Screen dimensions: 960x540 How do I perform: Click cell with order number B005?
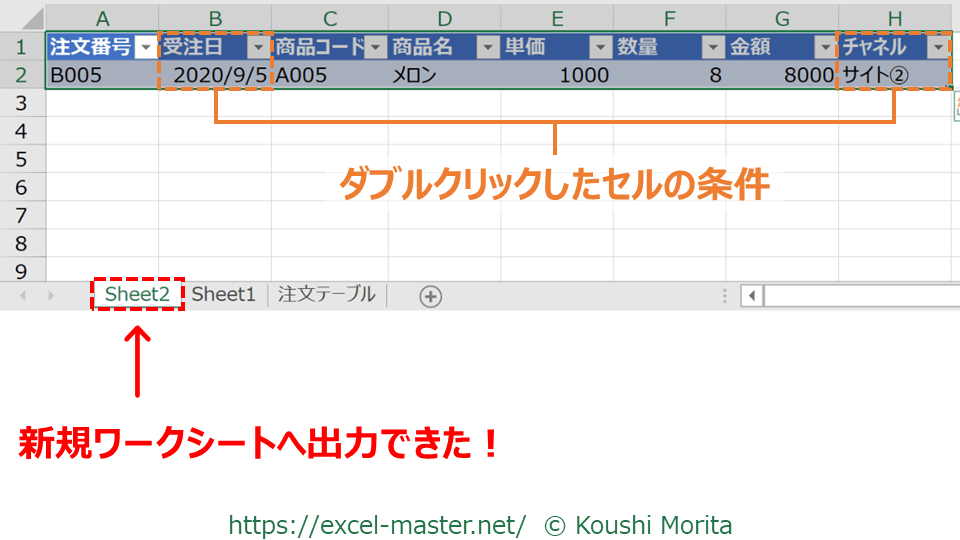click(102, 74)
